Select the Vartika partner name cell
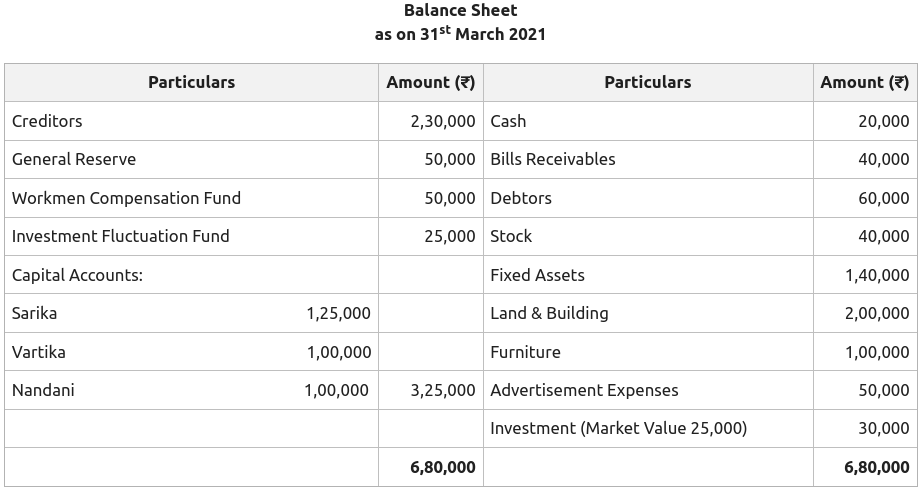The height and width of the screenshot is (492, 923). tap(39, 352)
